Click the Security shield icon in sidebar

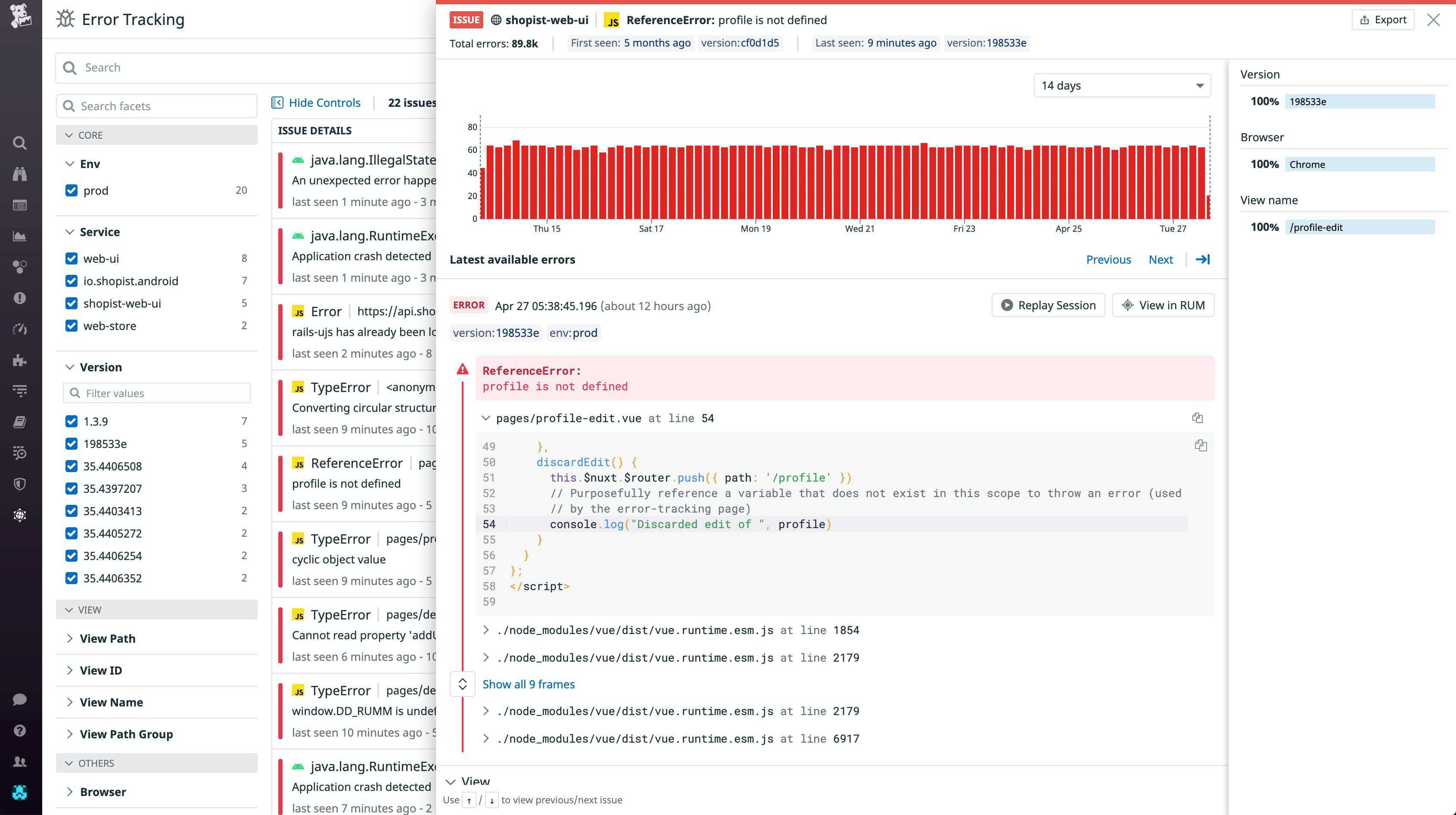pos(20,483)
